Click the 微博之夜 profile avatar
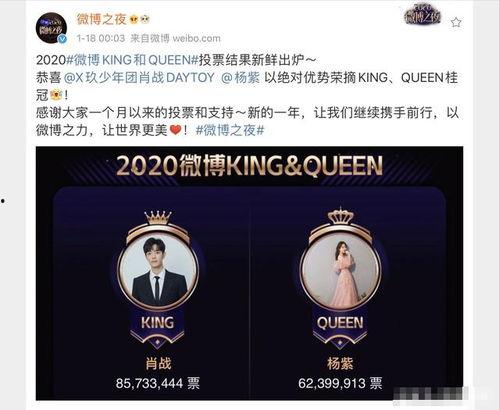Screen dimensions: 499x410 click(x=51, y=28)
